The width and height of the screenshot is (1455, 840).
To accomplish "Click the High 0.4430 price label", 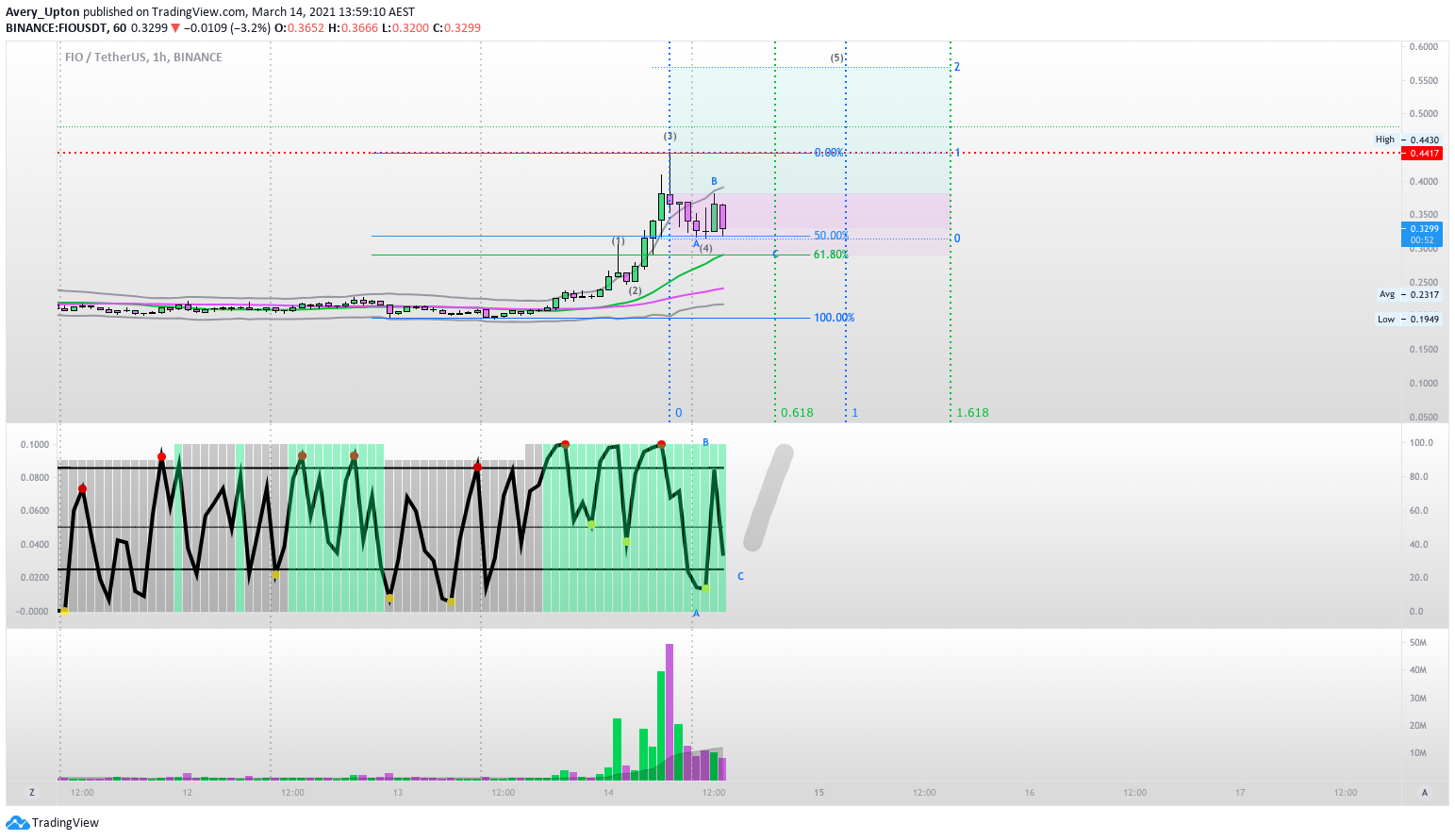I will click(1408, 140).
